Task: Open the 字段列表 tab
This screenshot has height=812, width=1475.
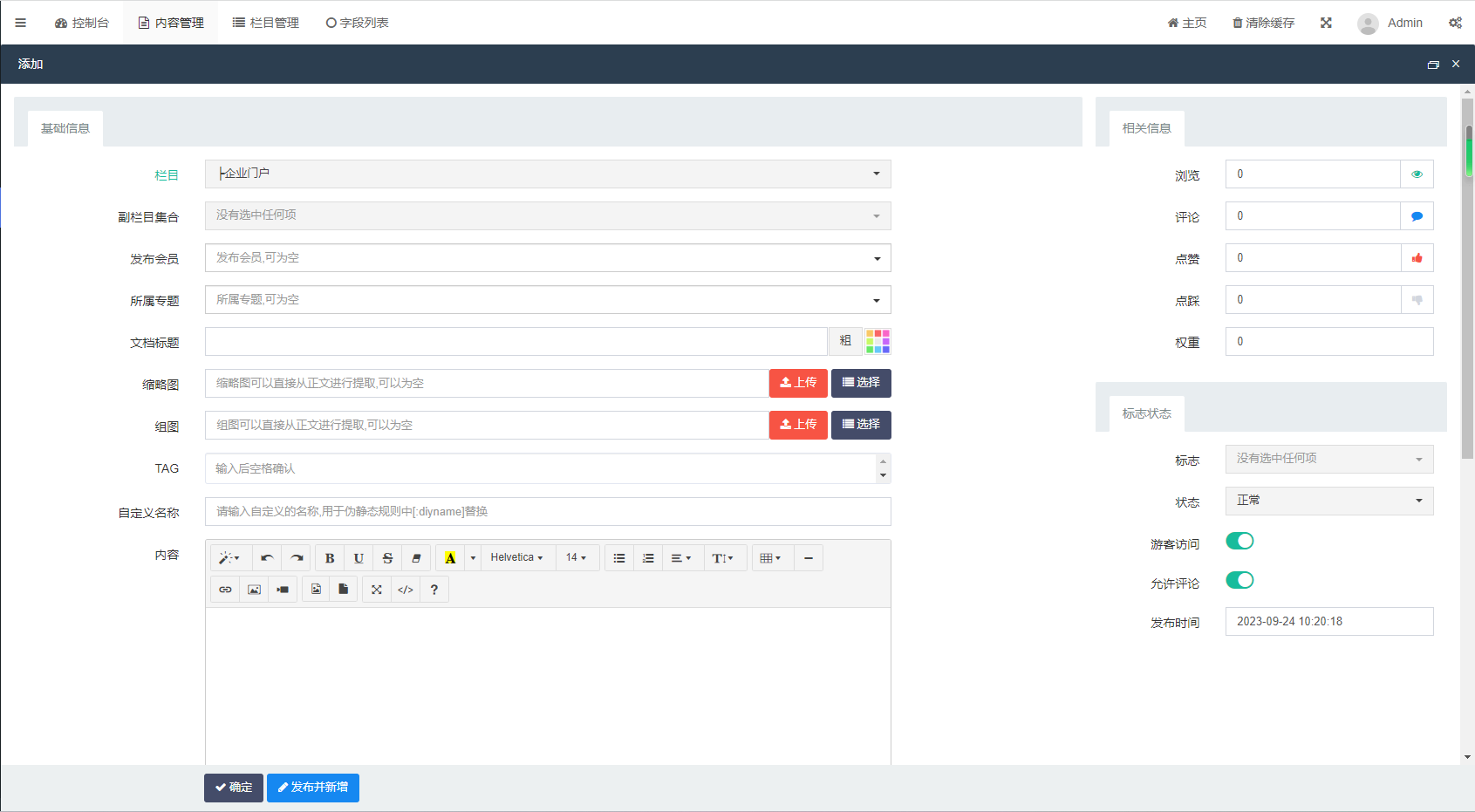Action: [x=358, y=23]
